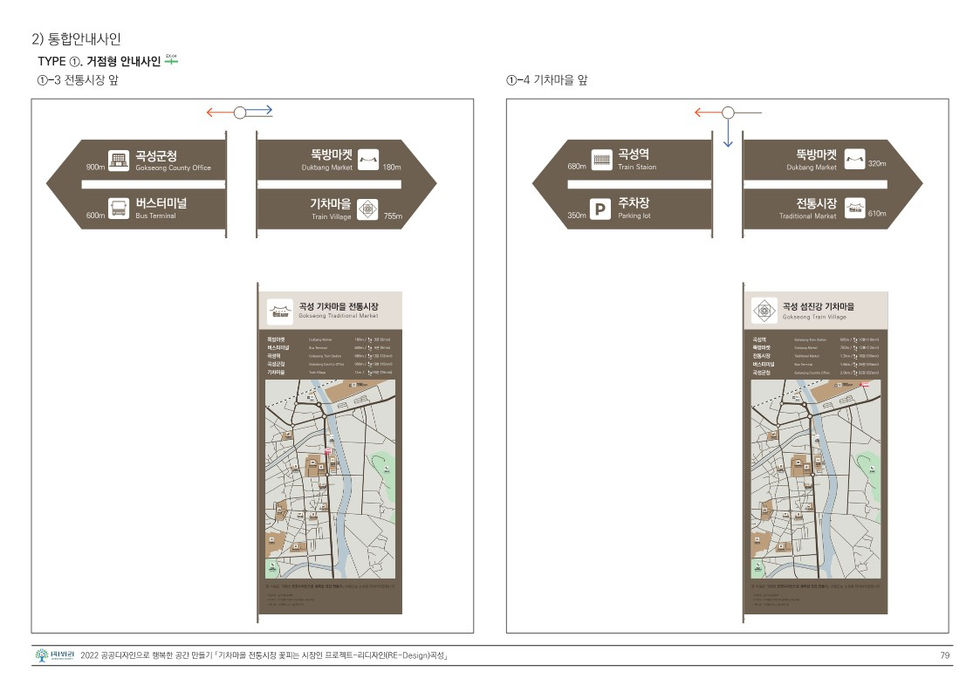Click the '곡성군청' sign label
980x692 pixels.
[156, 156]
